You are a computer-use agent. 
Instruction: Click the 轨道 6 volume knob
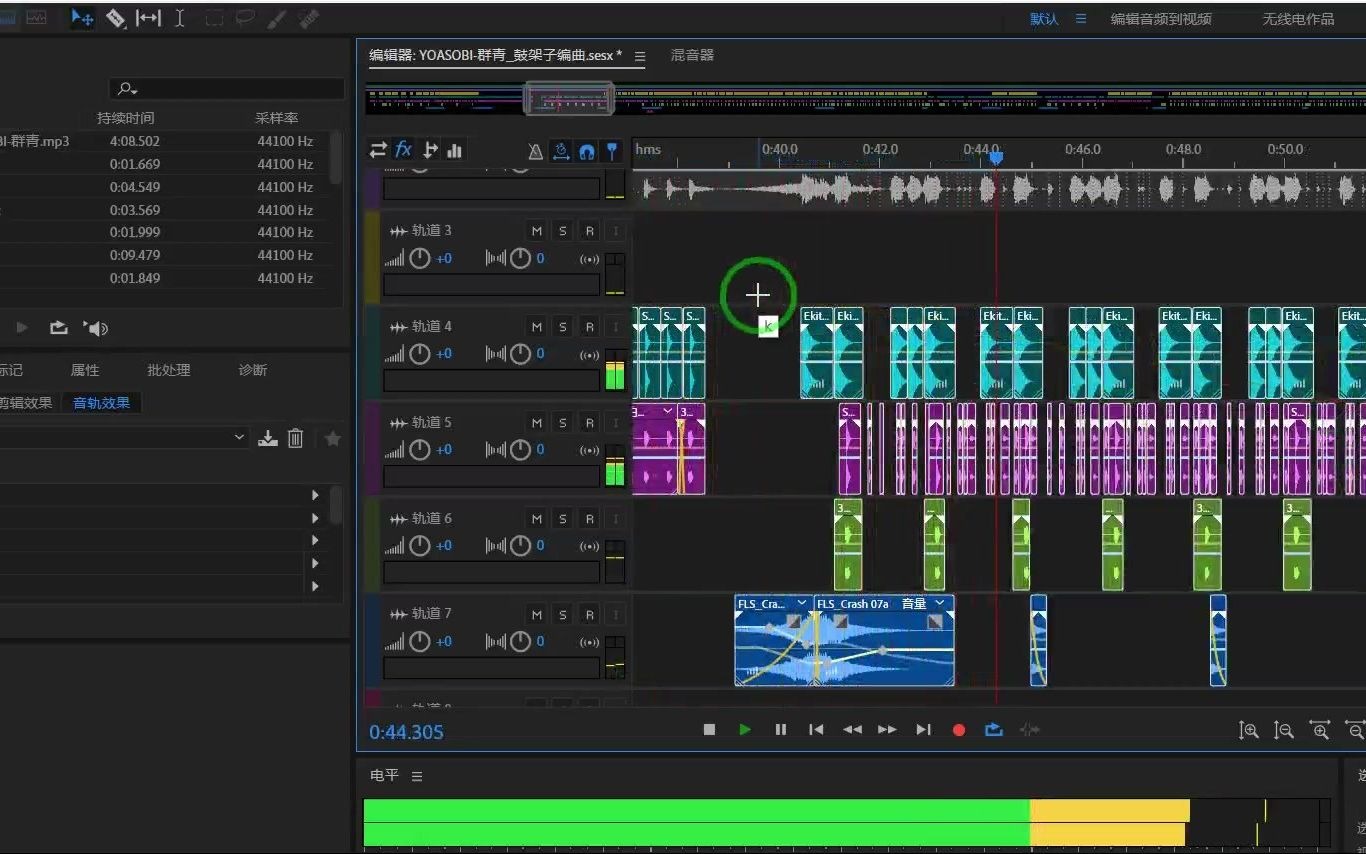[420, 546]
